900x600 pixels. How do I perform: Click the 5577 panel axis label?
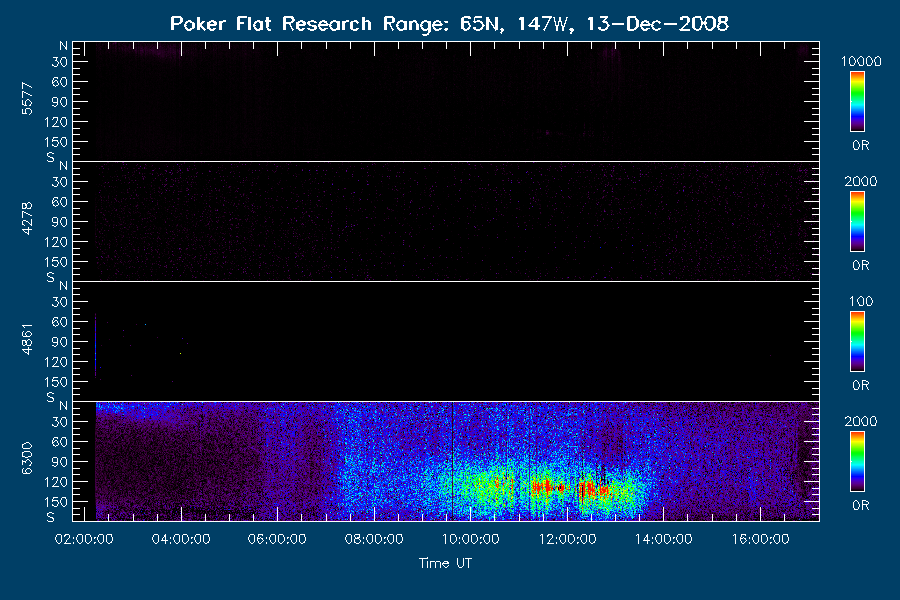click(27, 99)
